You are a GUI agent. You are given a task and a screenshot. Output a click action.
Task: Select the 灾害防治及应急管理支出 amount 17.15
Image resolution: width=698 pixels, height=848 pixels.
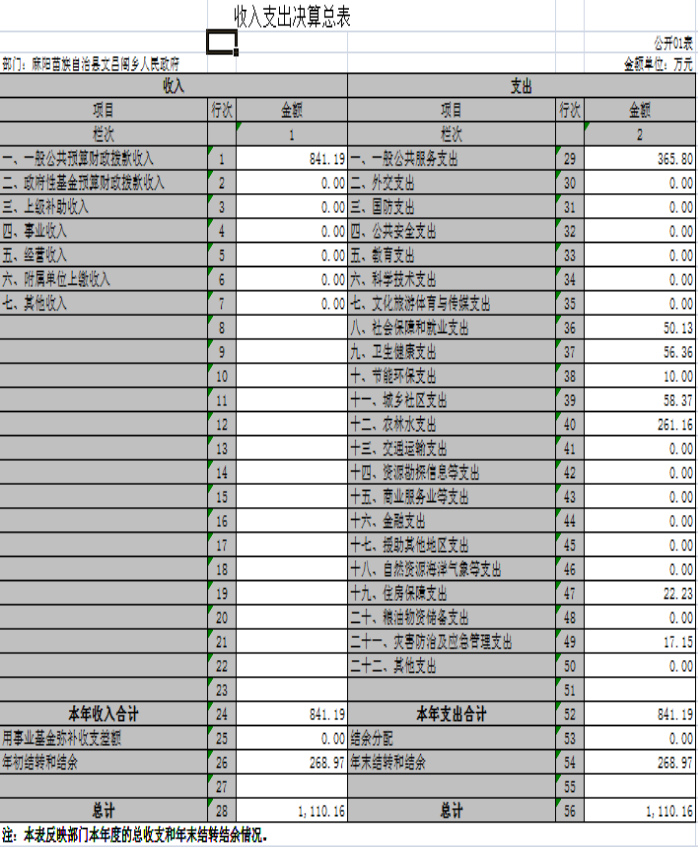coord(640,641)
